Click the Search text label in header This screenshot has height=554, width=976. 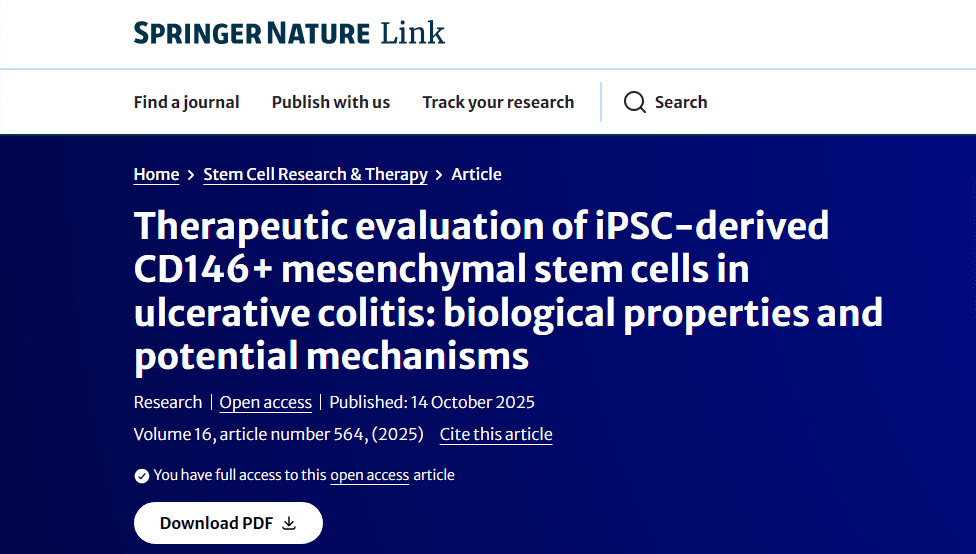pyautogui.click(x=681, y=102)
